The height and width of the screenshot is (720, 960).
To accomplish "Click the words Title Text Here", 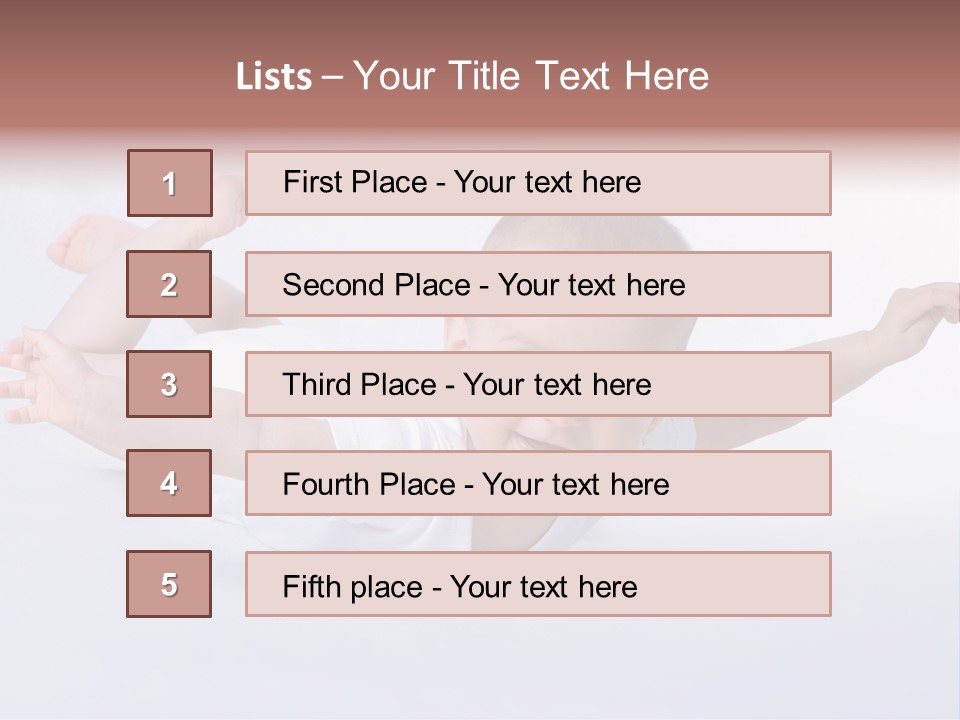I will pyautogui.click(x=579, y=76).
